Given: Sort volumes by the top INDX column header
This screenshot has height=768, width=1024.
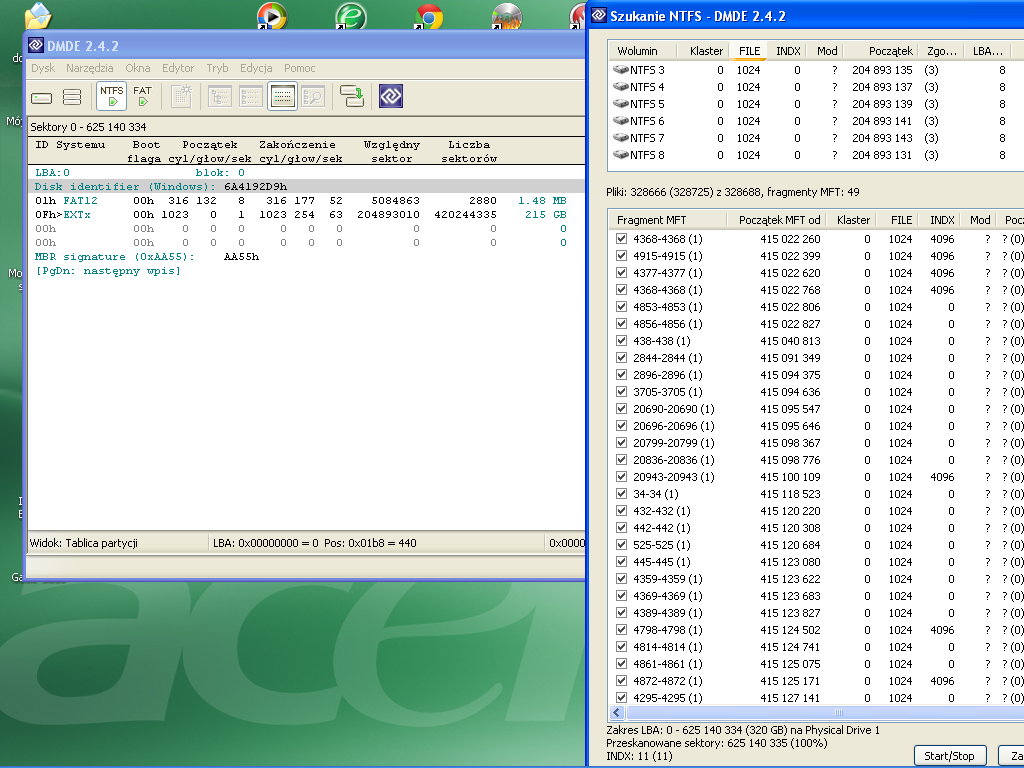Looking at the screenshot, I should 788,51.
